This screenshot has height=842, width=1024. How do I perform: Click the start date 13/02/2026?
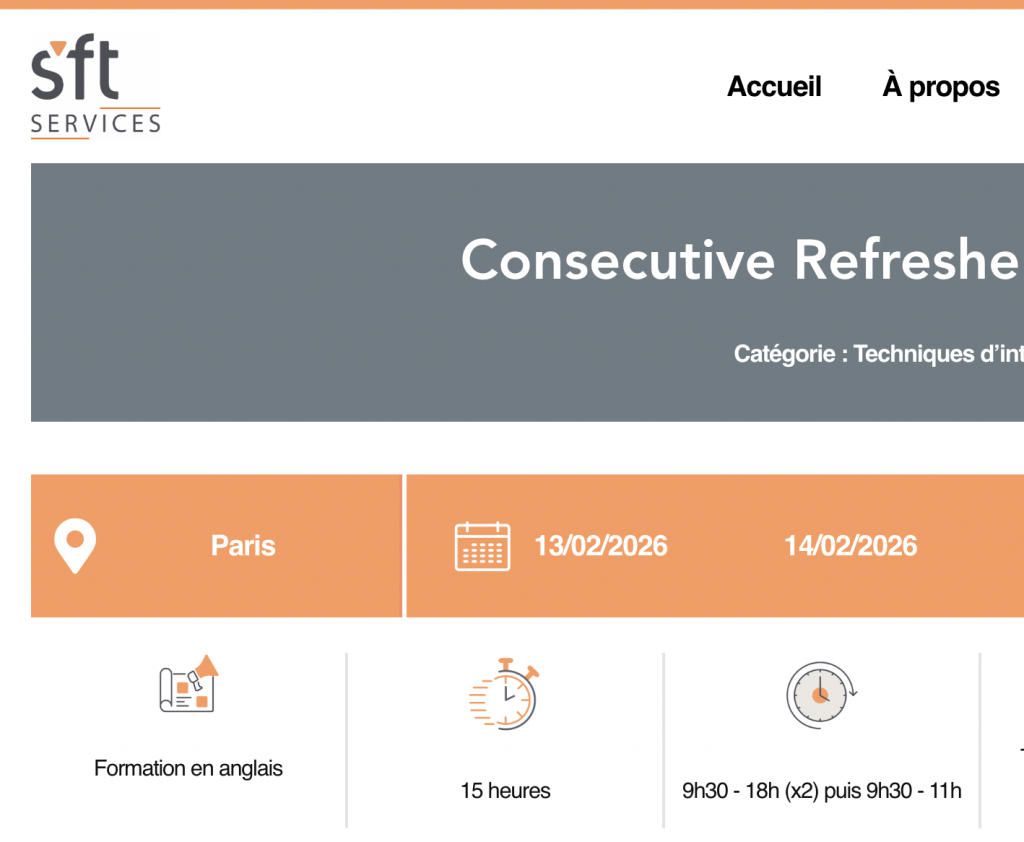pos(600,546)
